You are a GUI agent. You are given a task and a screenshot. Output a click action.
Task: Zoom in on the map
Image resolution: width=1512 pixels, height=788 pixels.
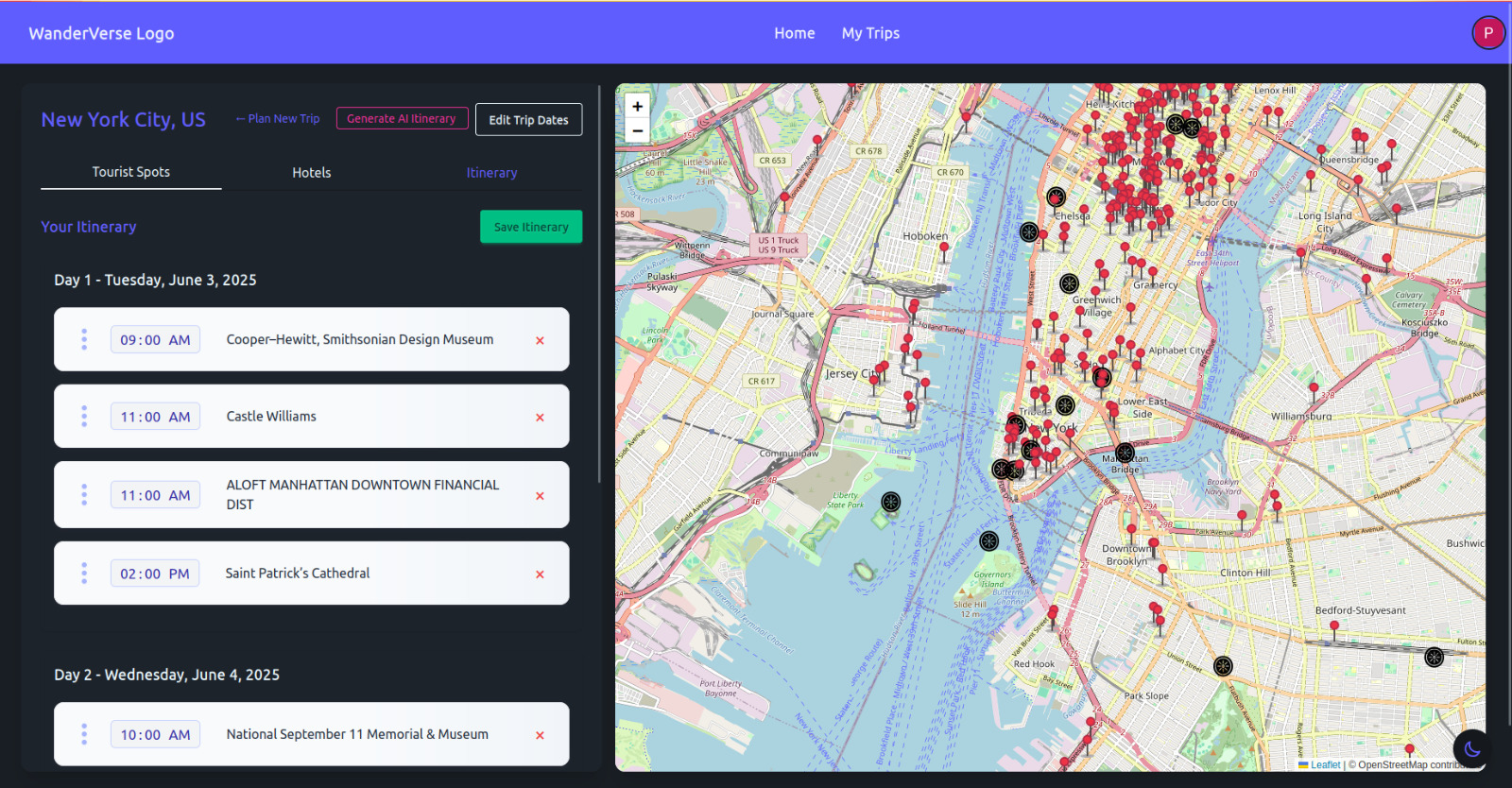(x=637, y=107)
